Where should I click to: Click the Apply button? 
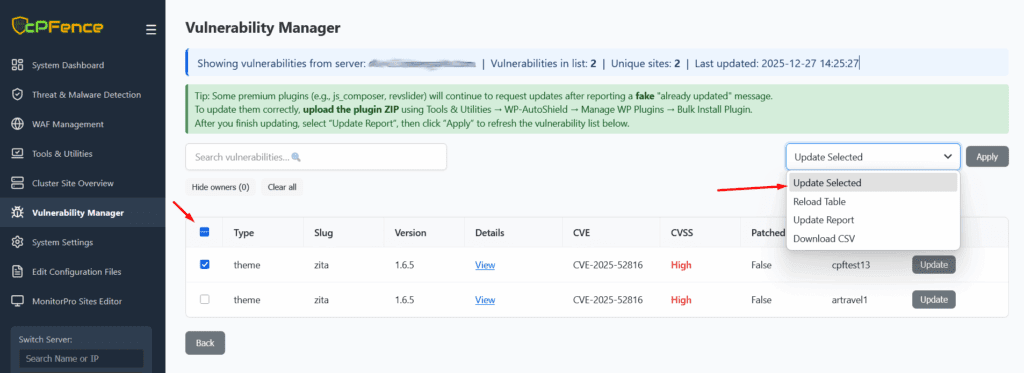click(x=987, y=157)
